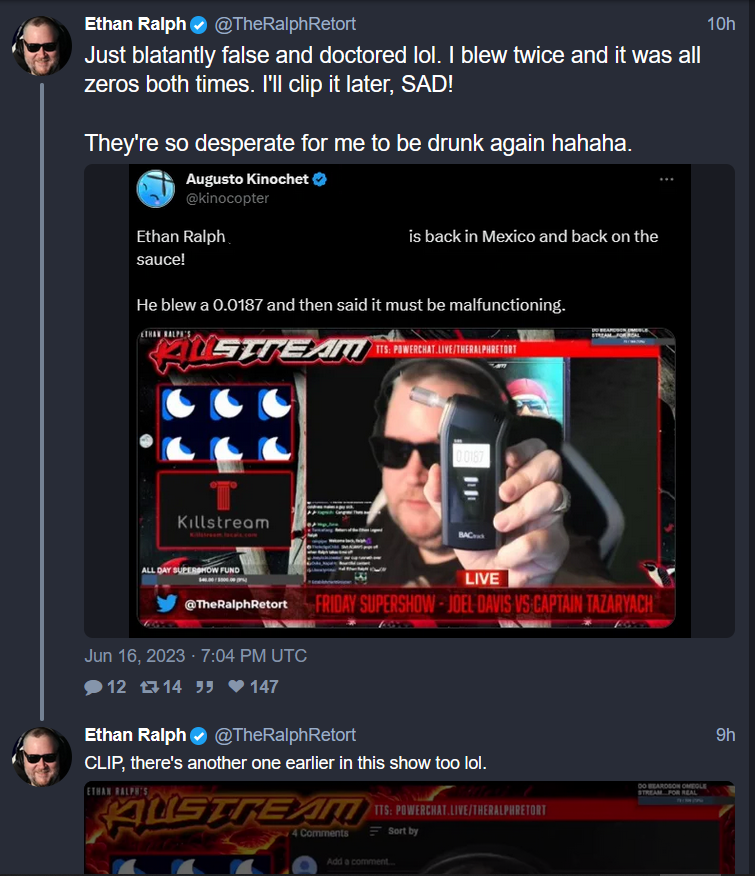
Task: Open Ethan Ralph's second tweet avatar
Action: [x=41, y=756]
